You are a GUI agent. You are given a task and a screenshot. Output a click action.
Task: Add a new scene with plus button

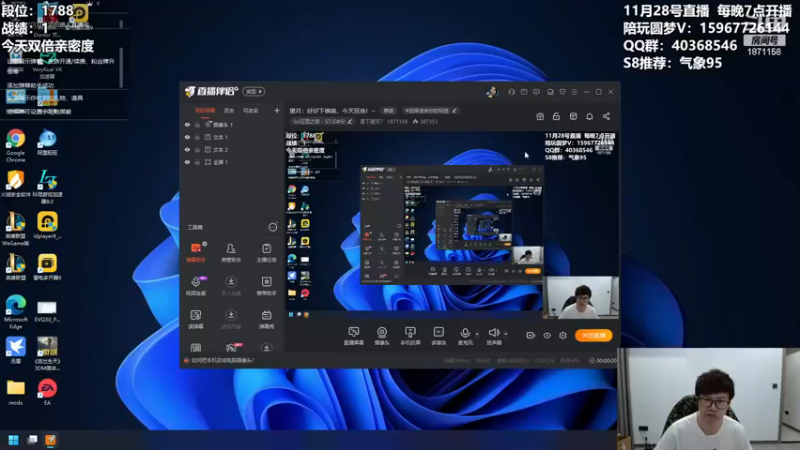tap(277, 111)
